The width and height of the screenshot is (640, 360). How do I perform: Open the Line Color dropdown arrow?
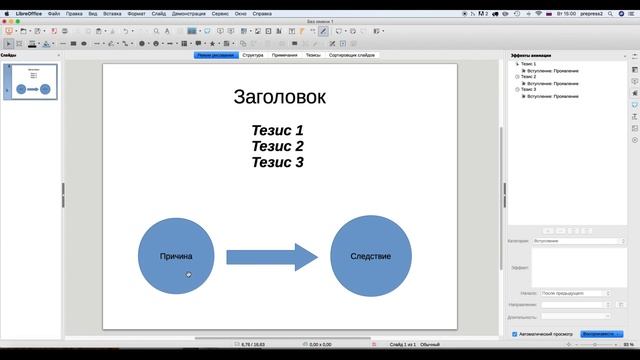coord(39,44)
